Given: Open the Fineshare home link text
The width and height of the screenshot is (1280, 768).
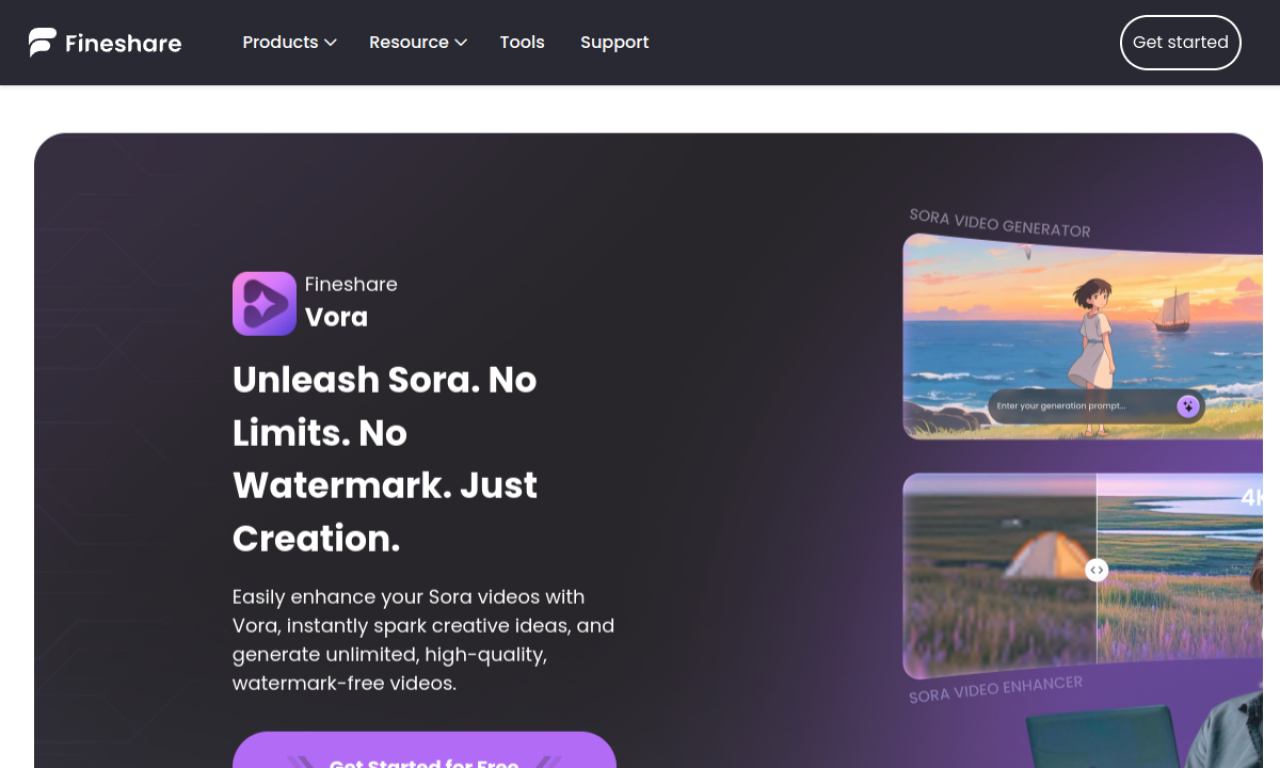Looking at the screenshot, I should tap(123, 43).
